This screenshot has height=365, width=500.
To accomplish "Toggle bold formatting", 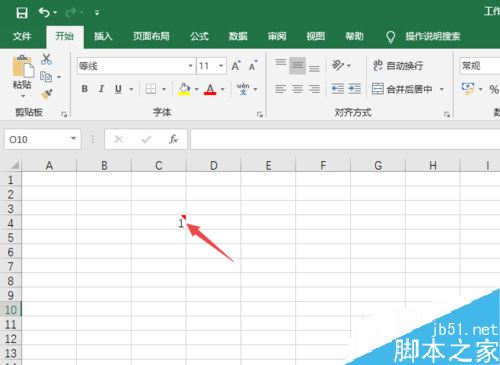I will (x=85, y=89).
